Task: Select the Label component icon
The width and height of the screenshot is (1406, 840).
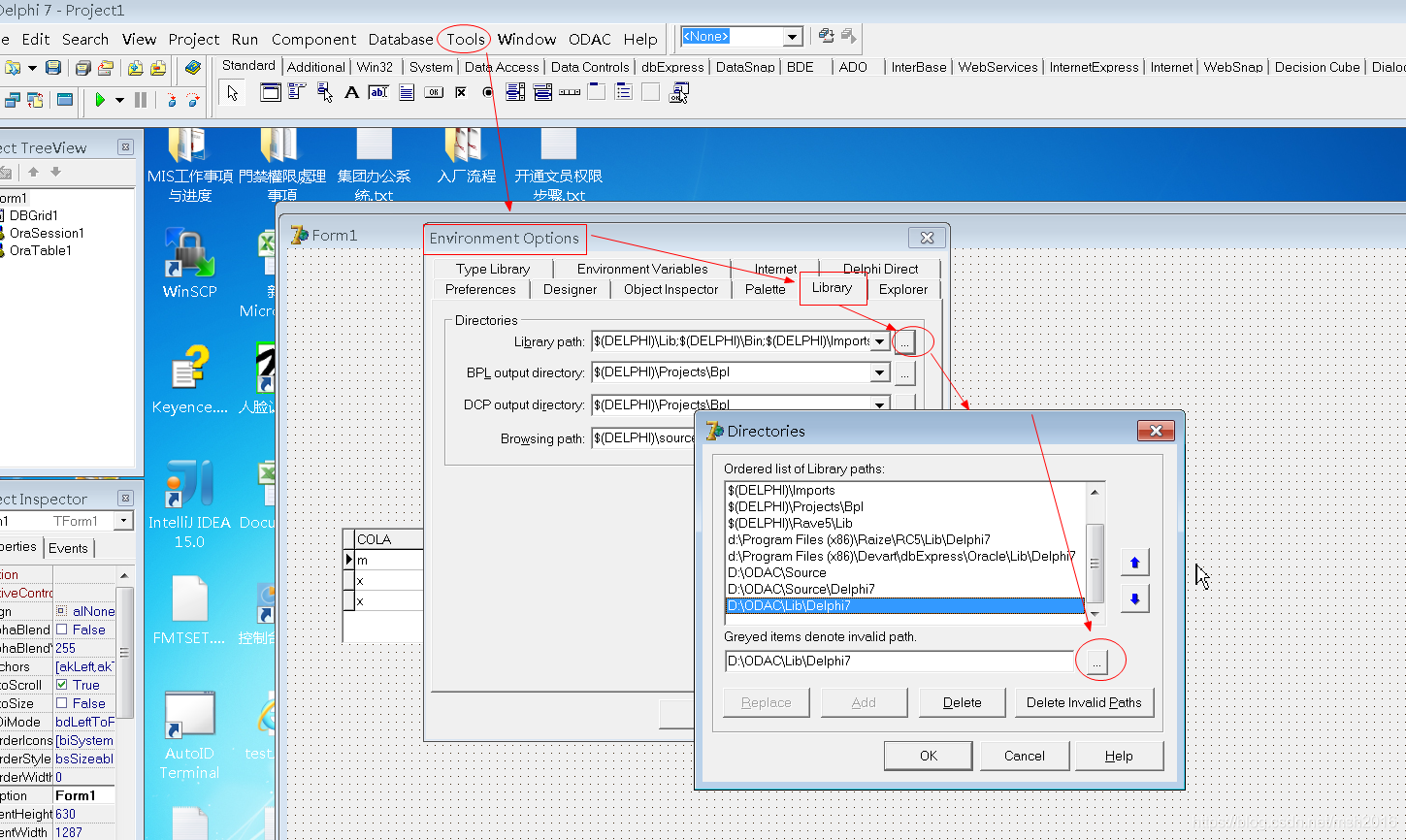Action: click(x=351, y=92)
